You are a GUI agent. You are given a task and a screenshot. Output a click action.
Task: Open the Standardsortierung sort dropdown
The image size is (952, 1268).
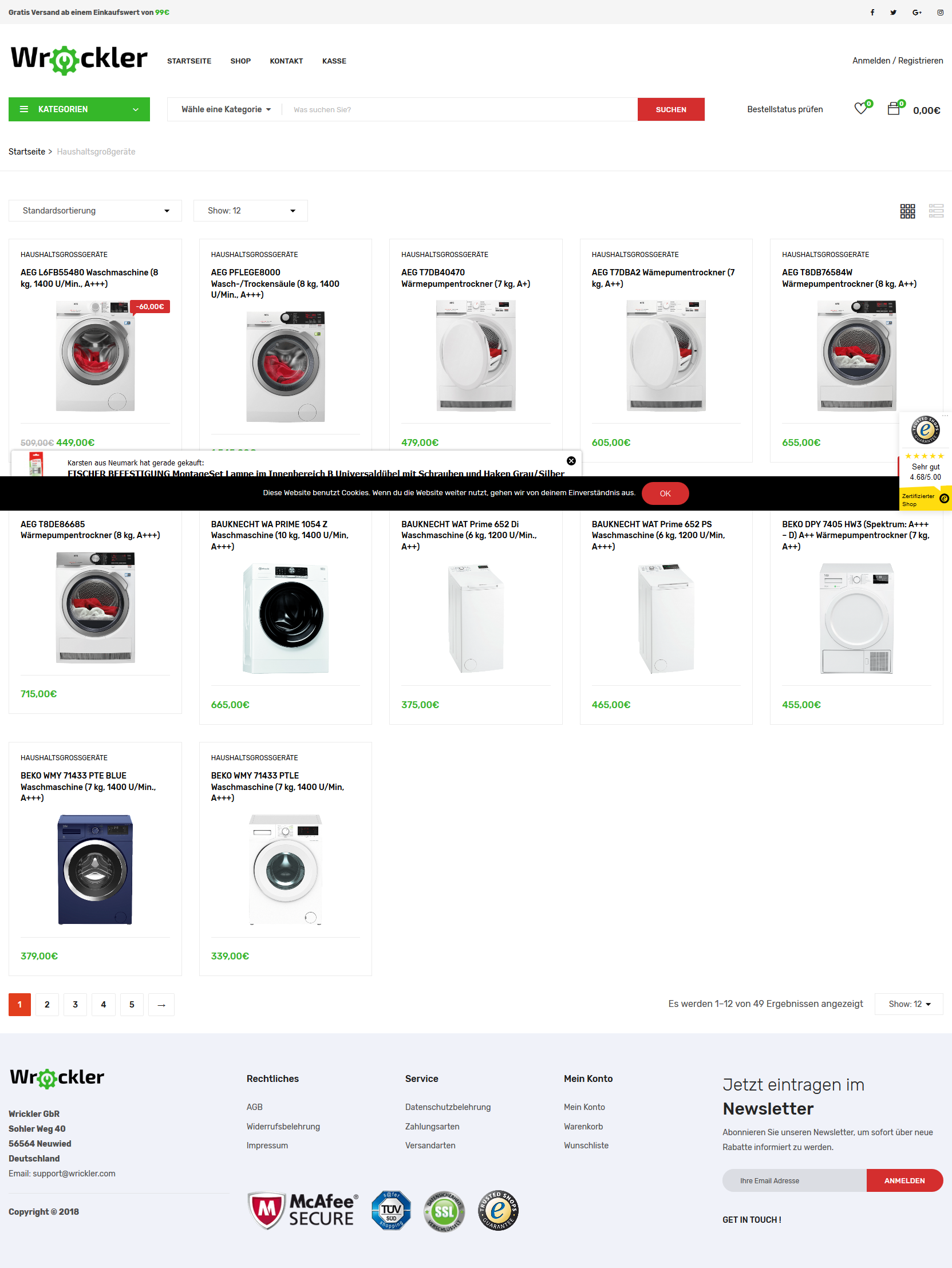(x=95, y=210)
